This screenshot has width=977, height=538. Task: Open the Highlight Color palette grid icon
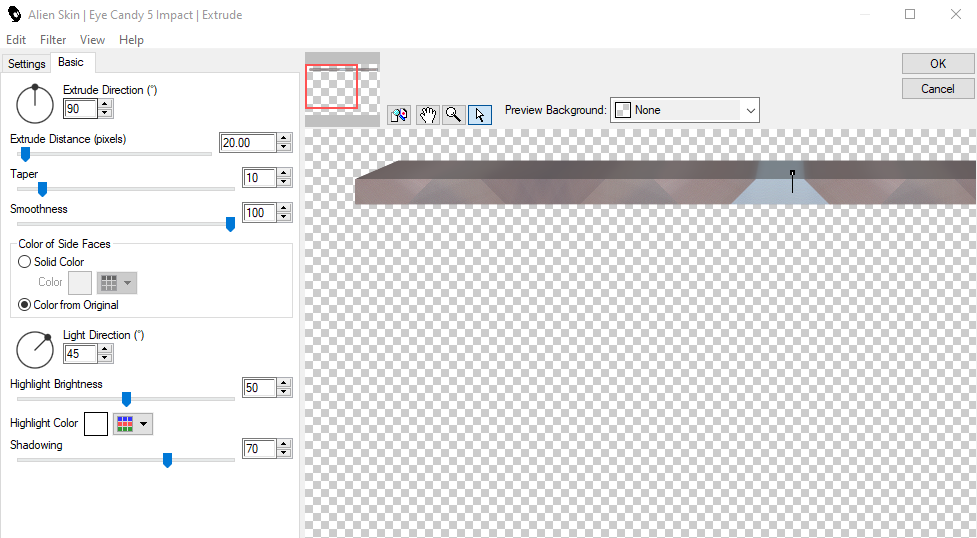pos(125,424)
